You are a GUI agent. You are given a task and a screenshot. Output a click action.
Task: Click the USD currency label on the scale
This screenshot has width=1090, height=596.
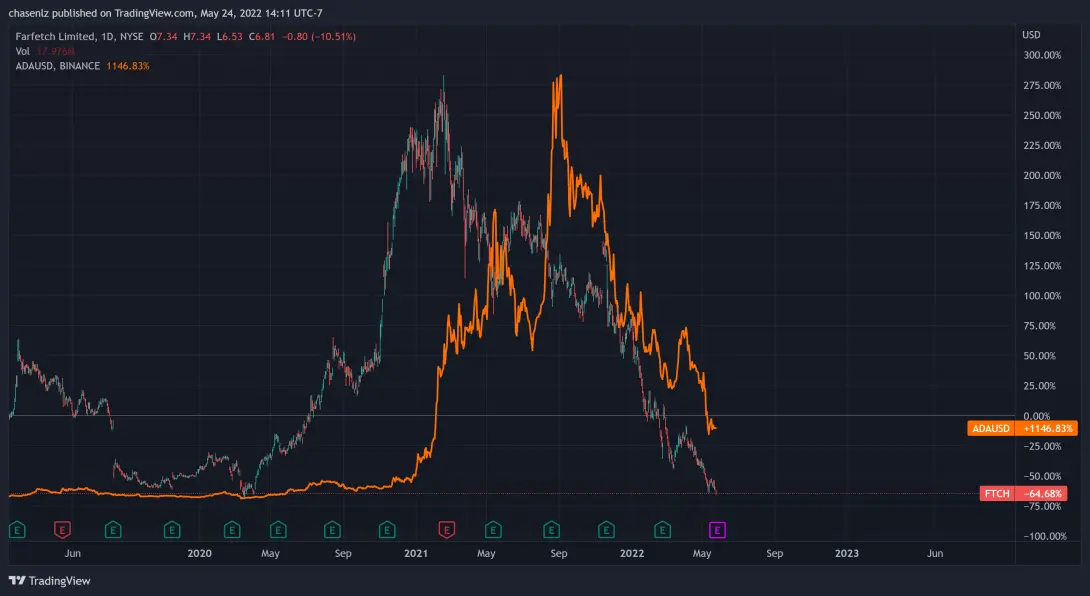click(1031, 35)
